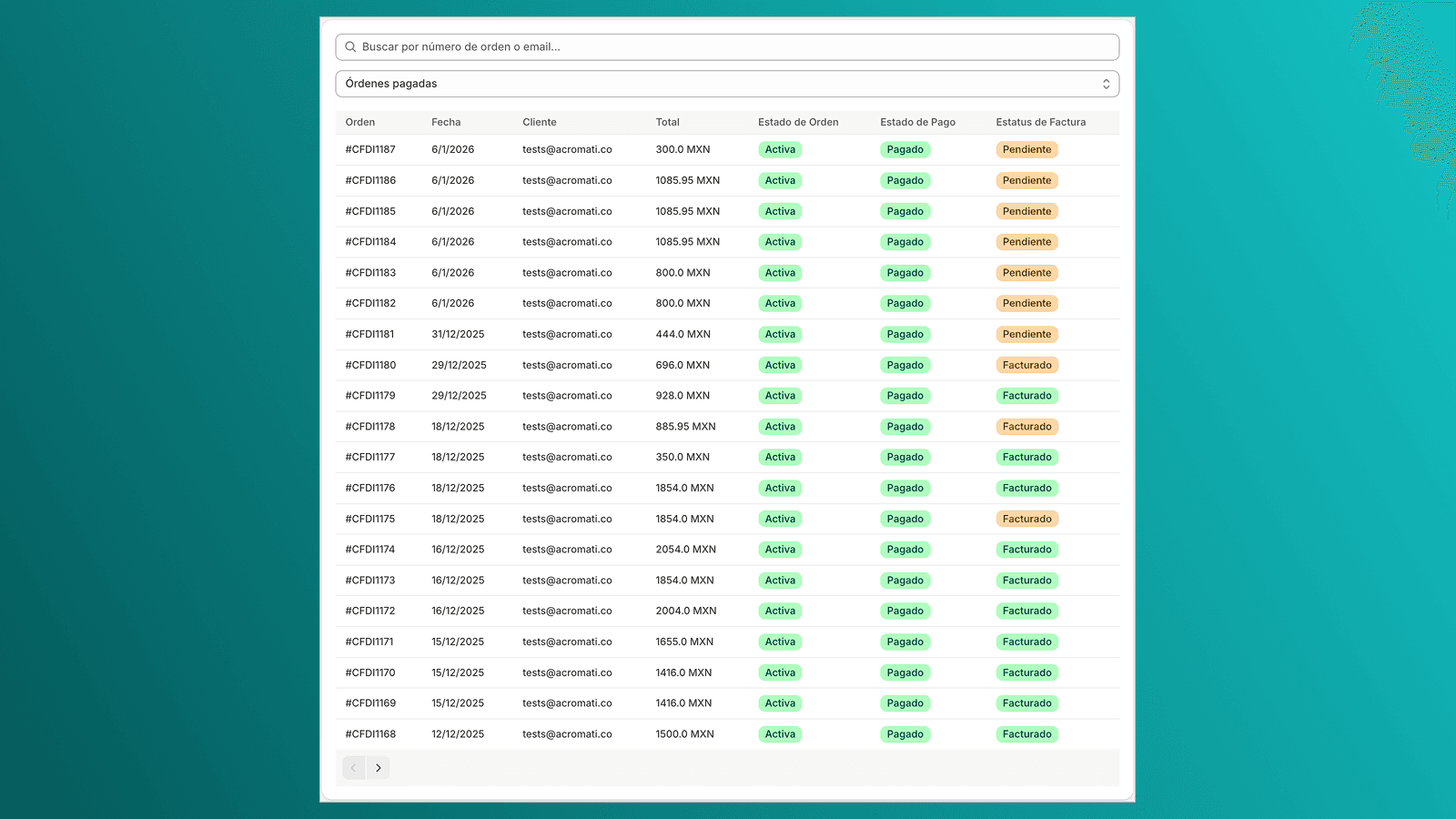Click the Activa badge for order #CFDI1168
1456x819 pixels.
point(780,733)
